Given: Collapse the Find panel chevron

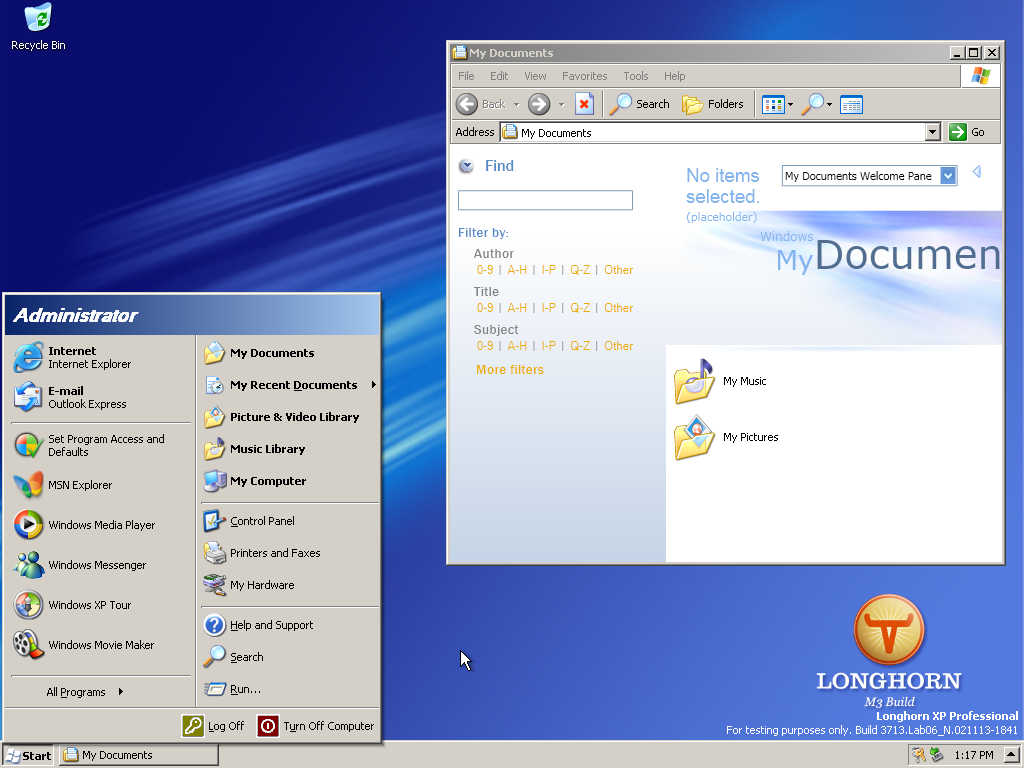Looking at the screenshot, I should (x=466, y=167).
